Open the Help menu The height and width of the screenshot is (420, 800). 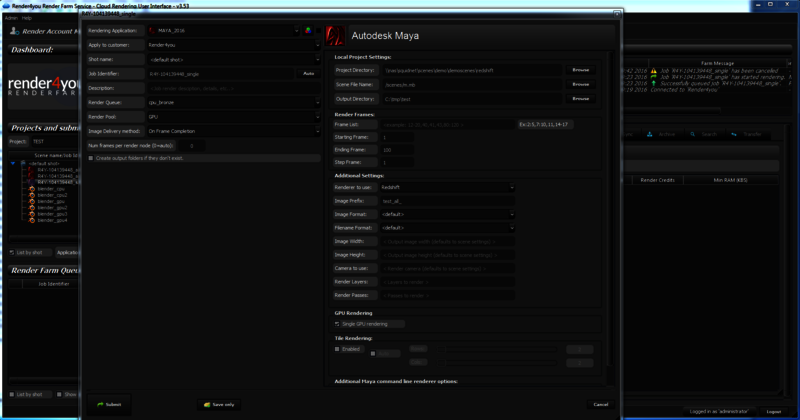coord(27,18)
